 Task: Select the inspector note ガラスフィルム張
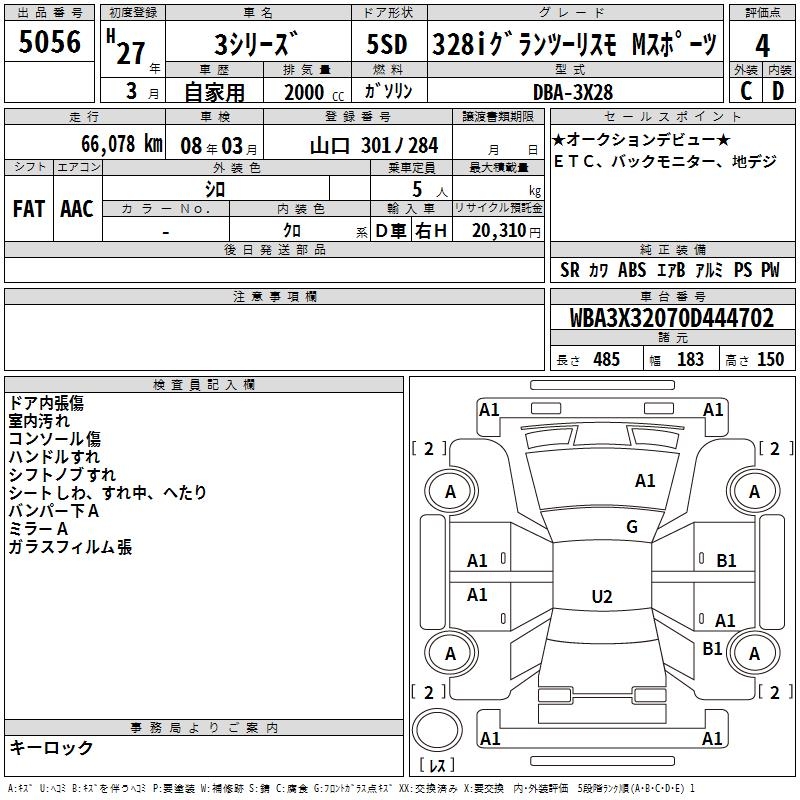(x=70, y=547)
